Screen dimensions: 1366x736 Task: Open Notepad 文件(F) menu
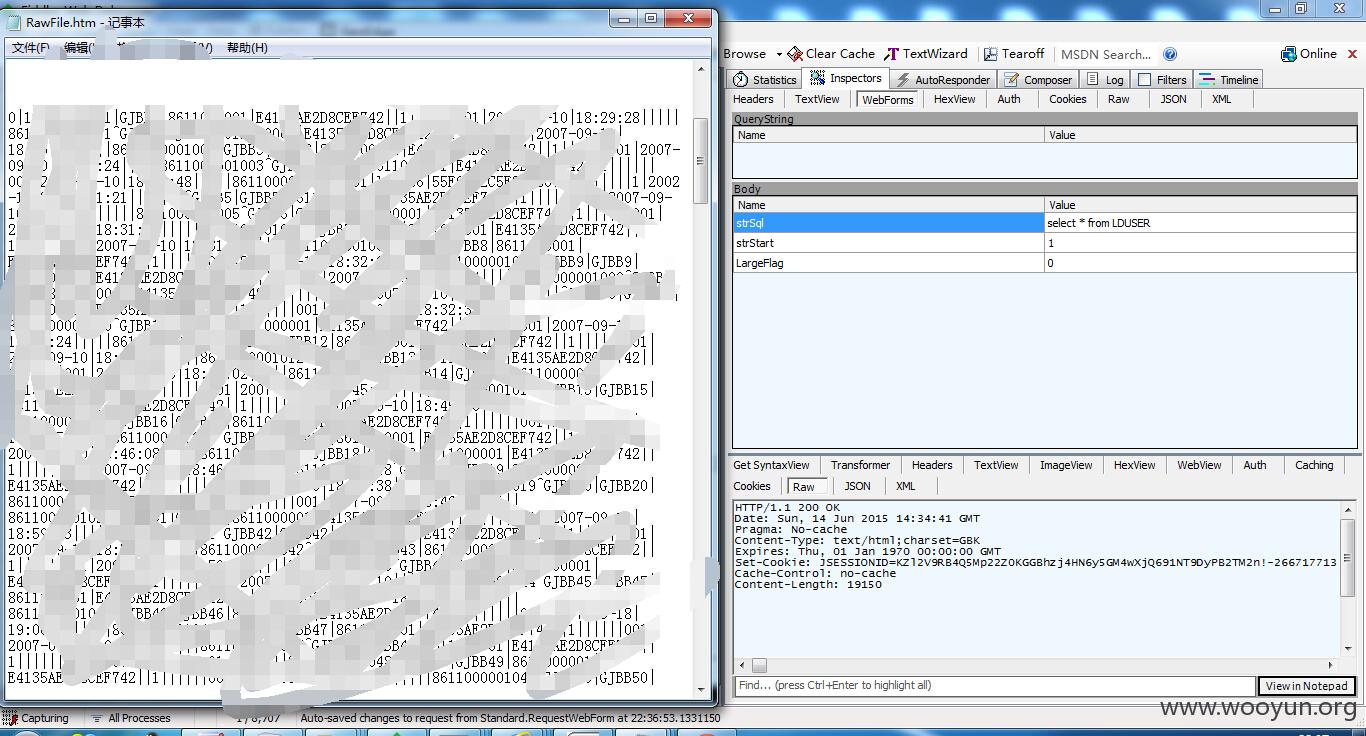click(30, 47)
